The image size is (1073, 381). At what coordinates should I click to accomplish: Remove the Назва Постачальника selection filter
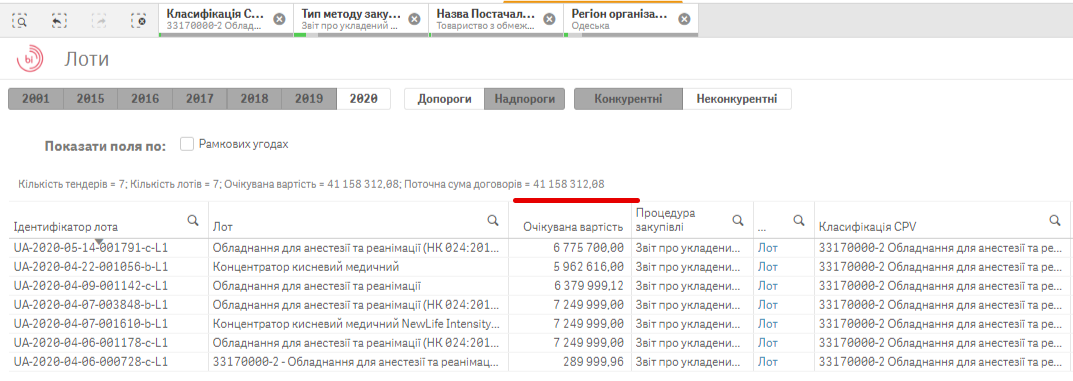(x=549, y=19)
